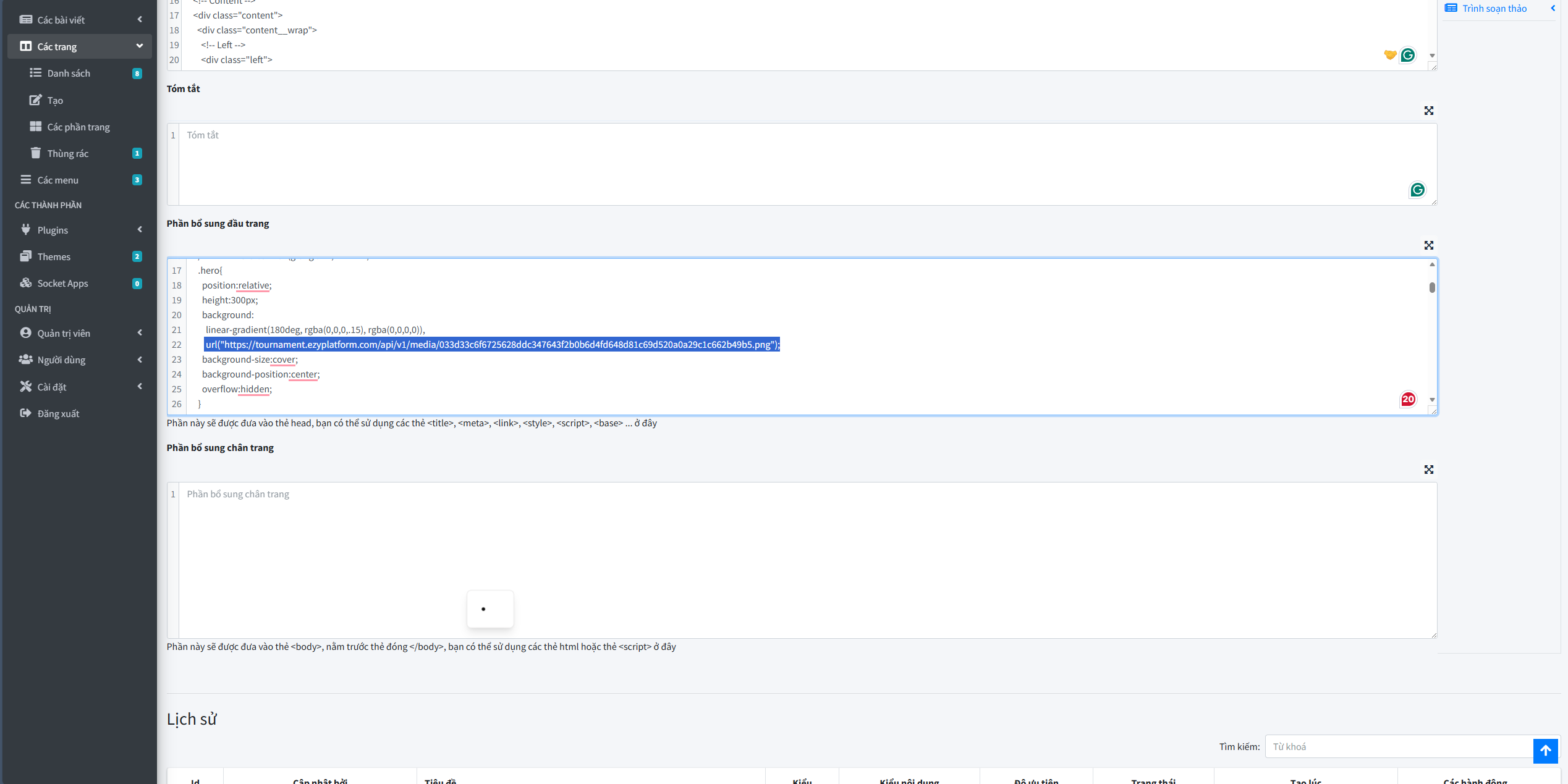This screenshot has height=784, width=1568.
Task: Click the Đăng xuất logout icon
Action: tap(25, 413)
